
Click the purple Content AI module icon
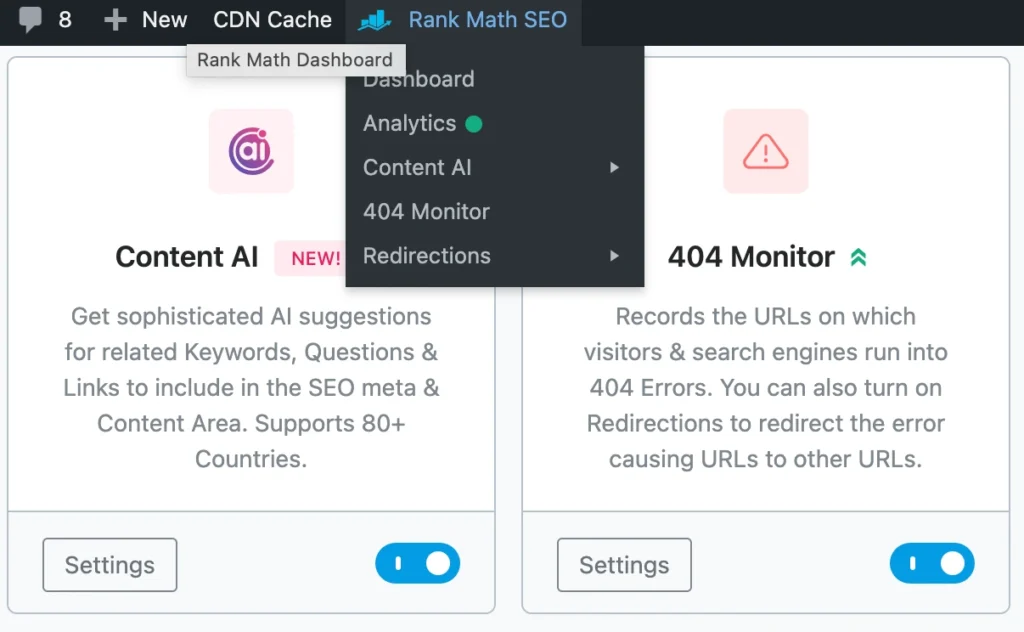251,151
